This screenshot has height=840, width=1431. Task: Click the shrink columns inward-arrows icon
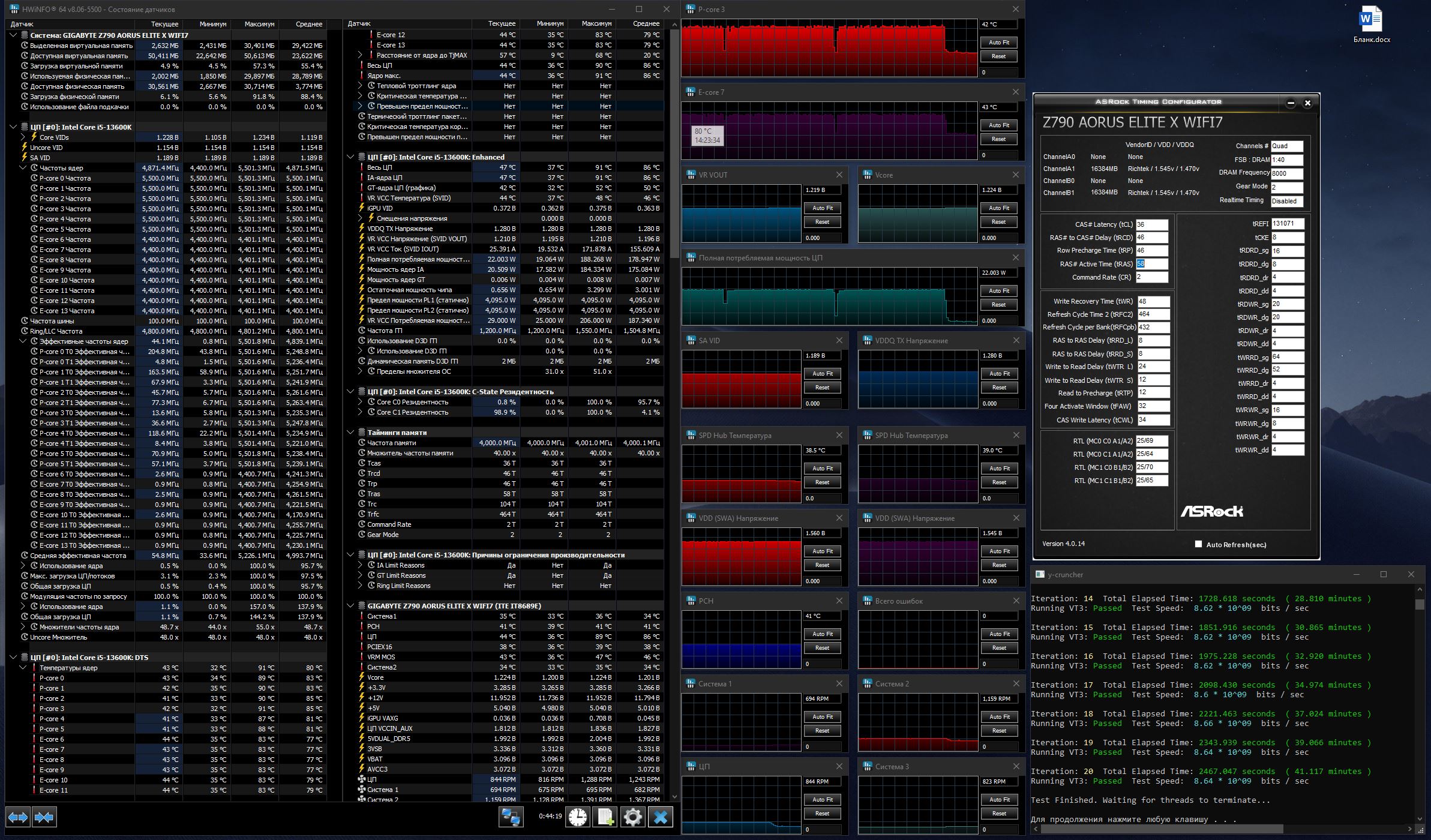click(x=44, y=817)
